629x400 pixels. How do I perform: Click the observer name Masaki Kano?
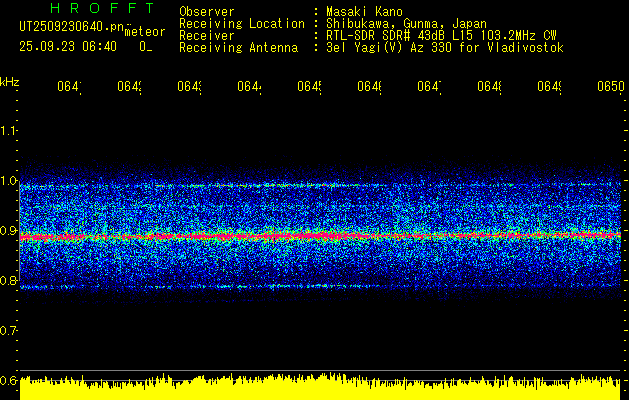(364, 12)
